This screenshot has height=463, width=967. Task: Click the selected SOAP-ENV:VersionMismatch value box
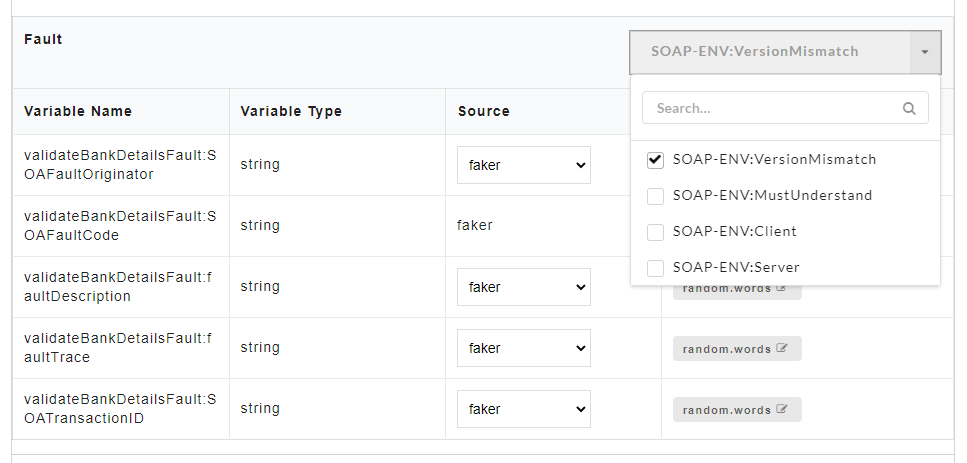770,52
